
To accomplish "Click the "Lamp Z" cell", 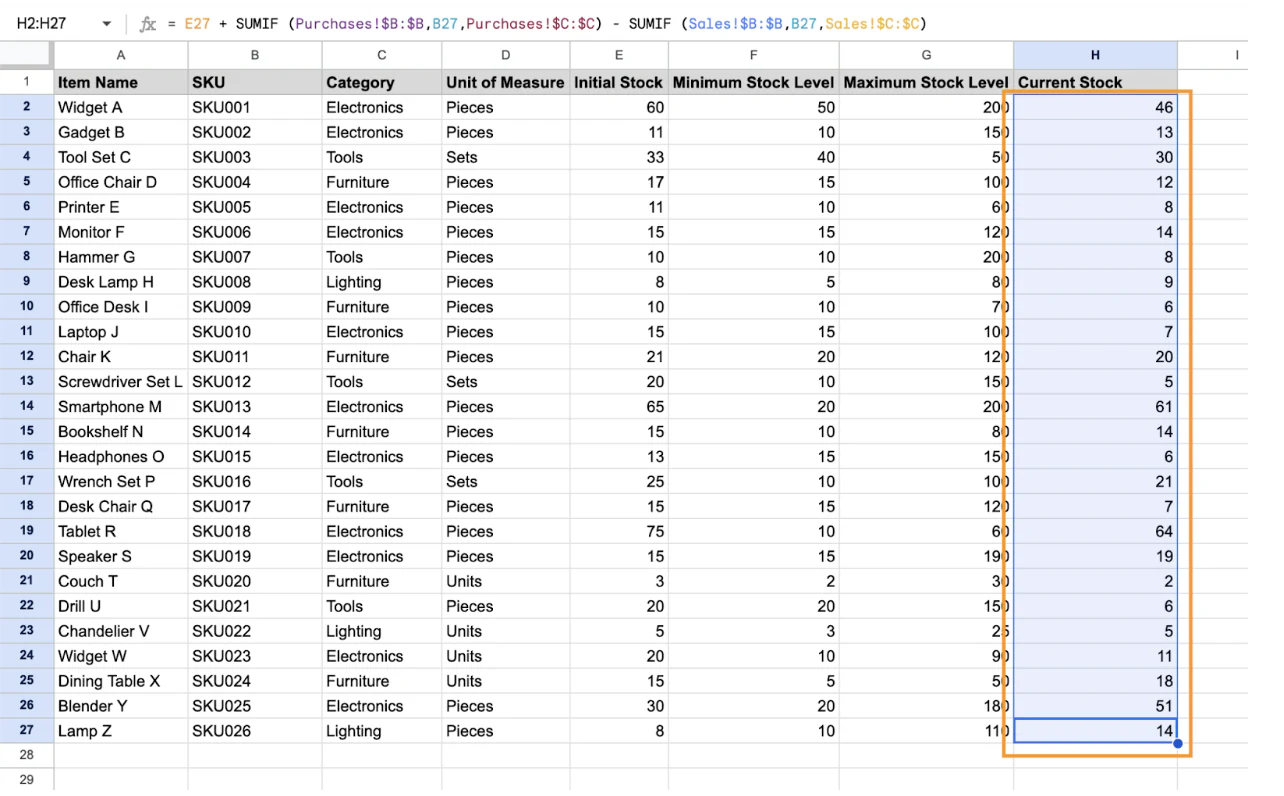I will 121,731.
